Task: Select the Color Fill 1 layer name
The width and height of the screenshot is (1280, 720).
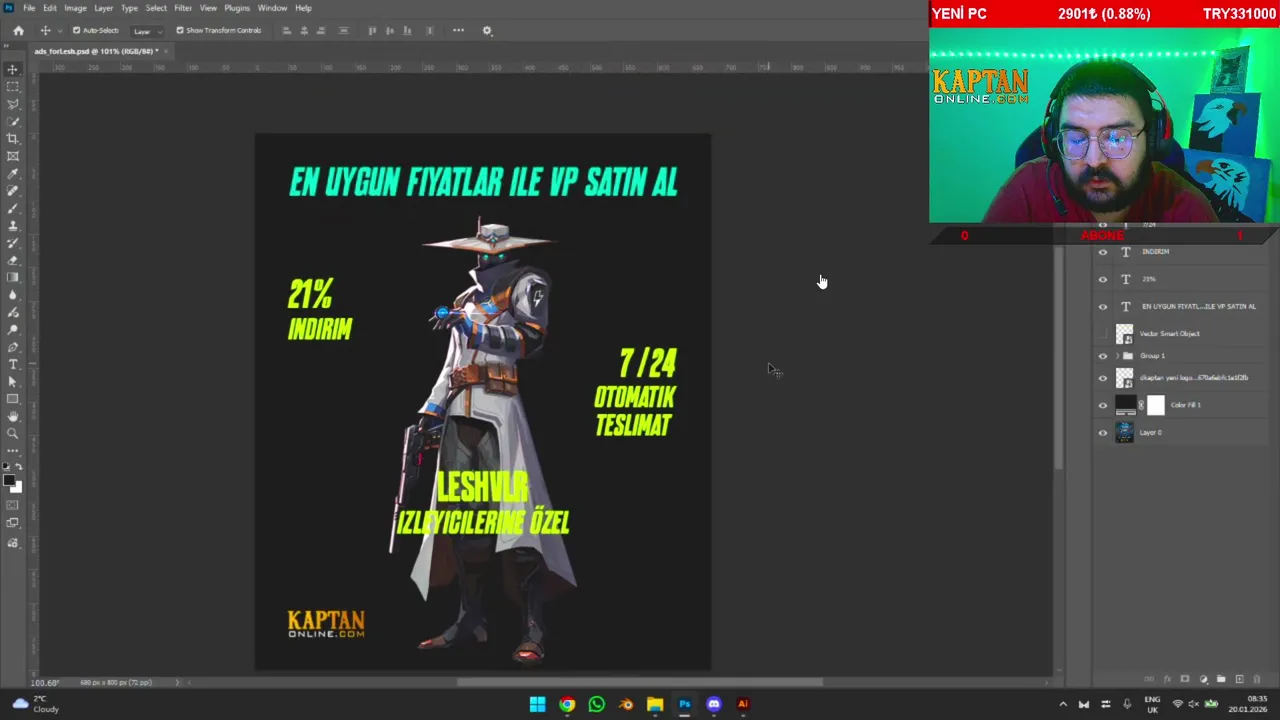Action: (1186, 405)
